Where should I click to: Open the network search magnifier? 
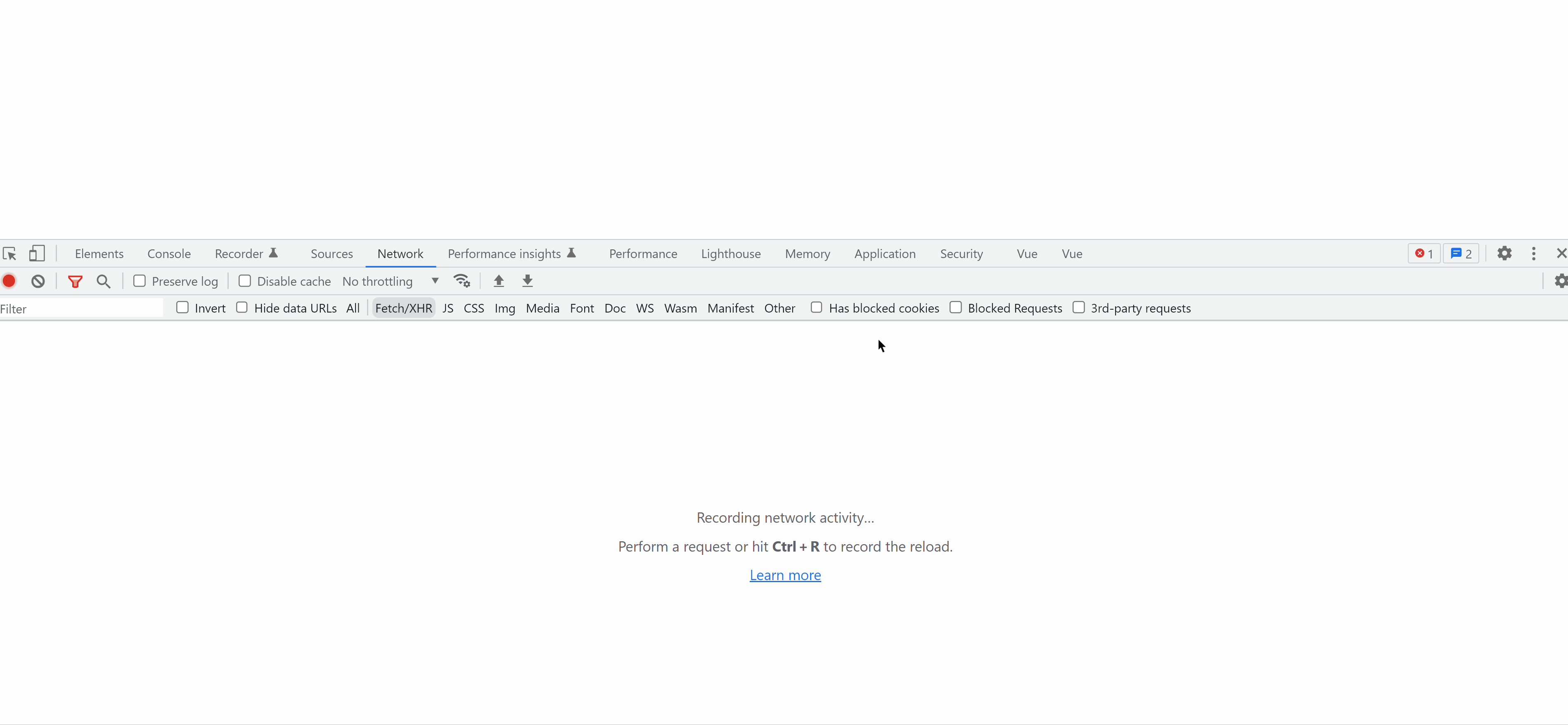pyautogui.click(x=104, y=281)
